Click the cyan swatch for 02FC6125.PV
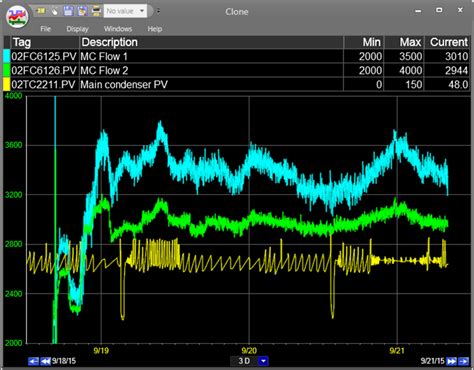This screenshot has height=370, width=474. pos(7,56)
